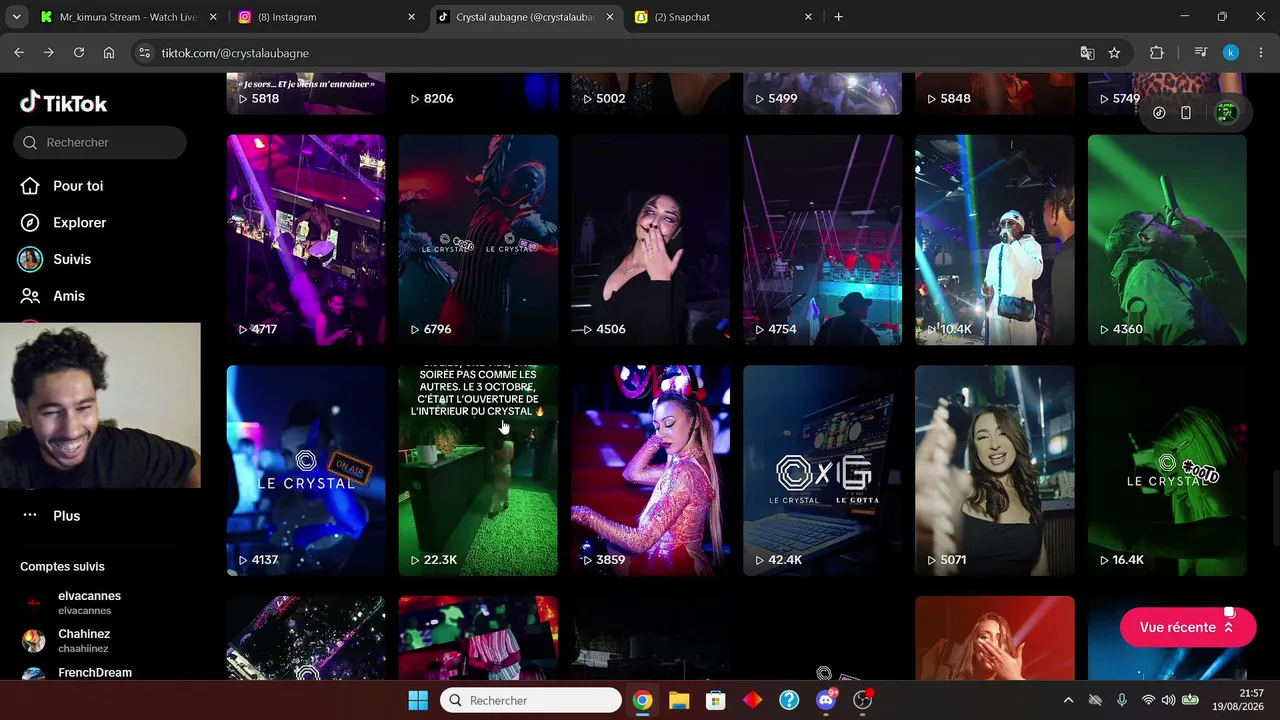
Task: Open the video with 10.4K views
Action: coord(995,240)
